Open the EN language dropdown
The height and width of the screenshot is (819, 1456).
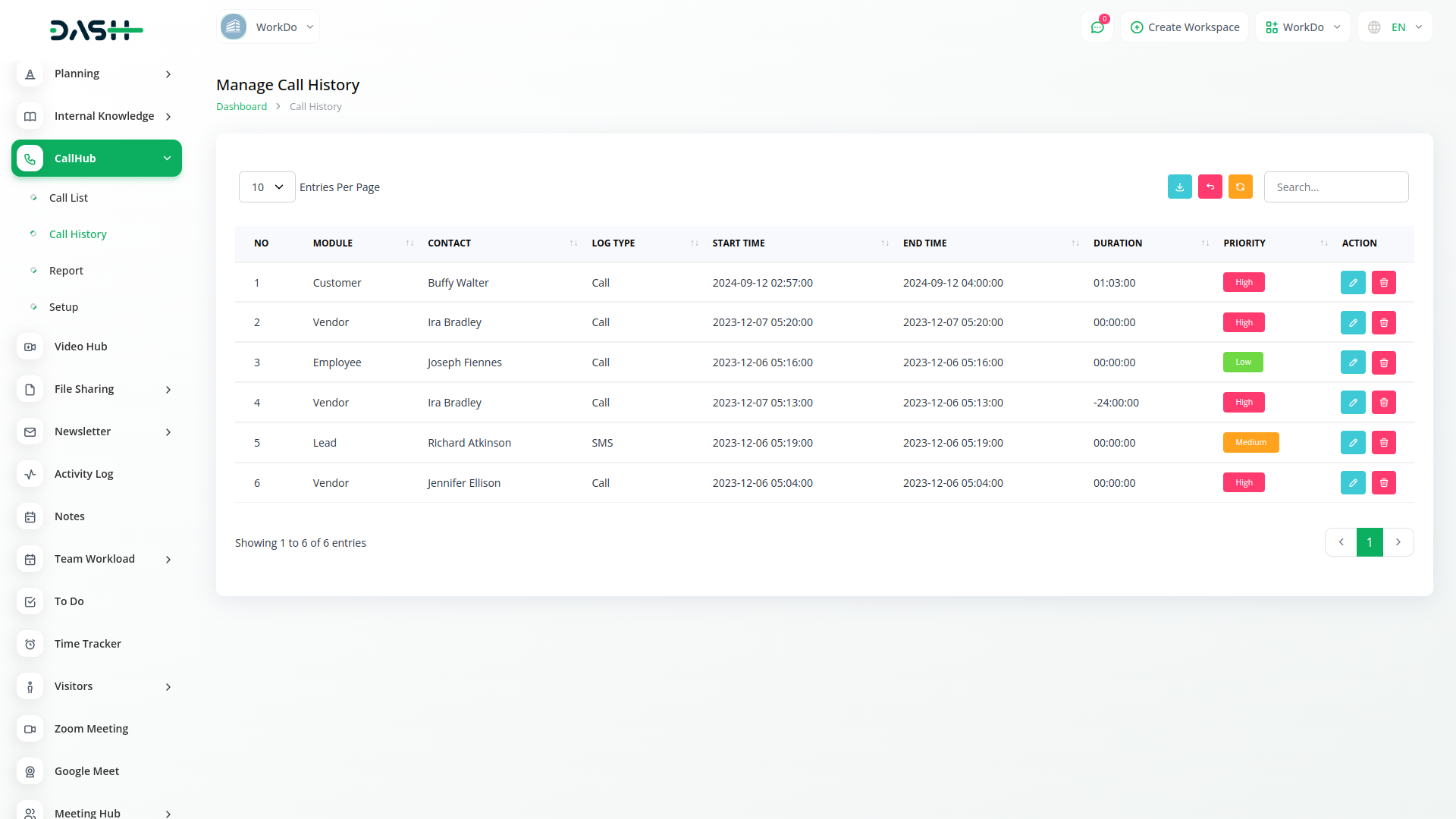tap(1395, 27)
